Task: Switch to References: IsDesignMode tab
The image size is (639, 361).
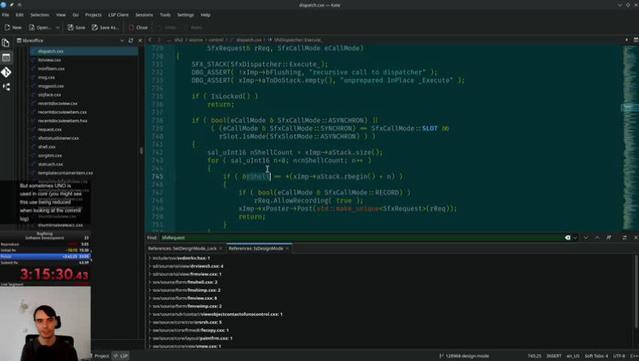Action: pyautogui.click(x=258, y=248)
